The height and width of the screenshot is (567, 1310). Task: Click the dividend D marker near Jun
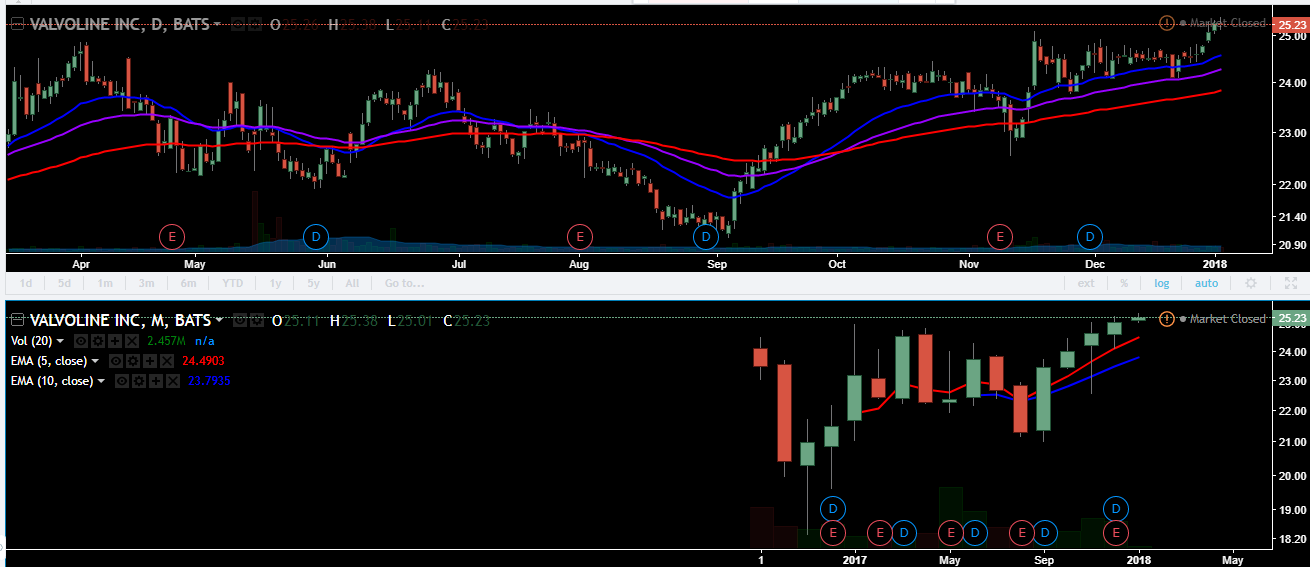pyautogui.click(x=315, y=237)
